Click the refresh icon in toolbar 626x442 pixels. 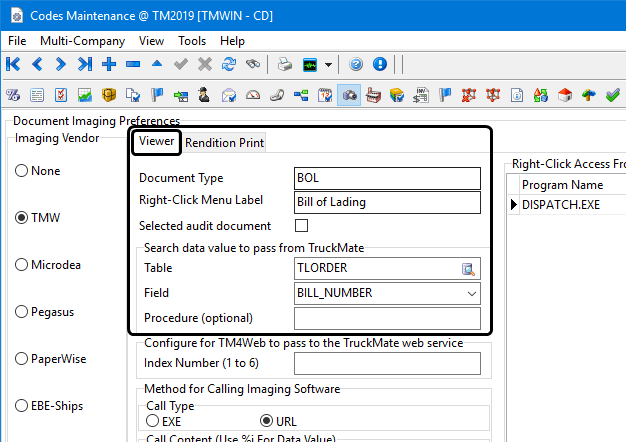(x=228, y=64)
